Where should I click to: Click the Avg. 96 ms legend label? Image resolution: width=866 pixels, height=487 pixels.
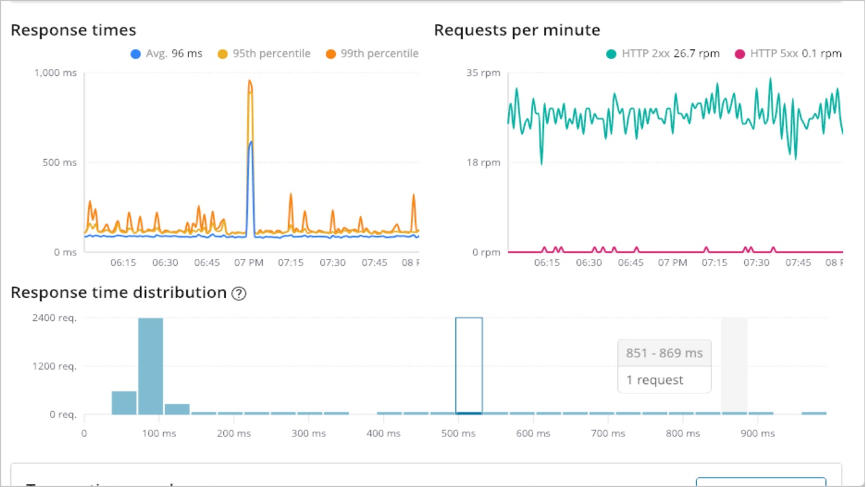174,54
